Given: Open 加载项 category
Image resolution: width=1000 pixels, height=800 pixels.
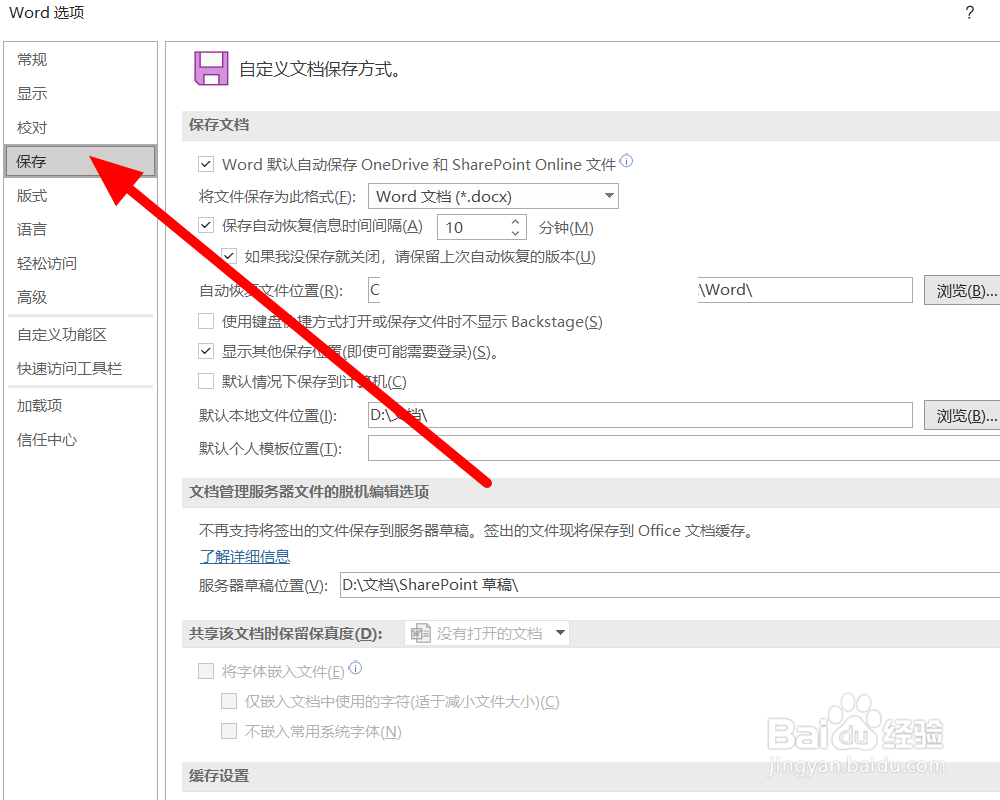Looking at the screenshot, I should 80,405.
